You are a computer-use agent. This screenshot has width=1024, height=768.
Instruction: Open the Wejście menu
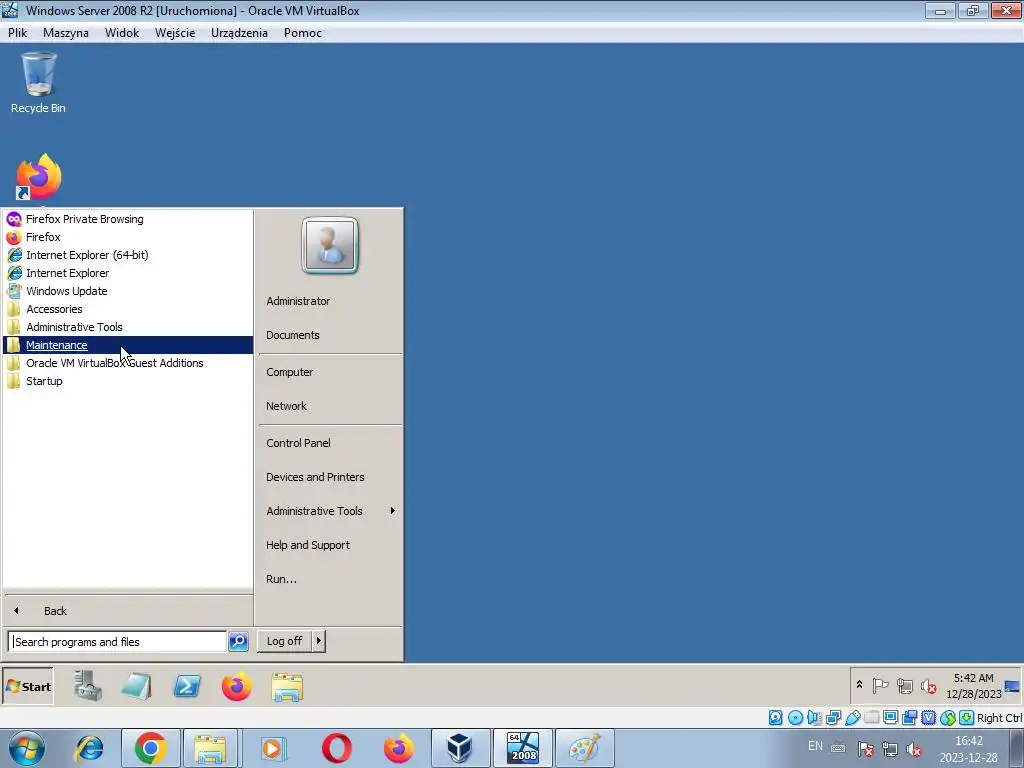pyautogui.click(x=175, y=33)
